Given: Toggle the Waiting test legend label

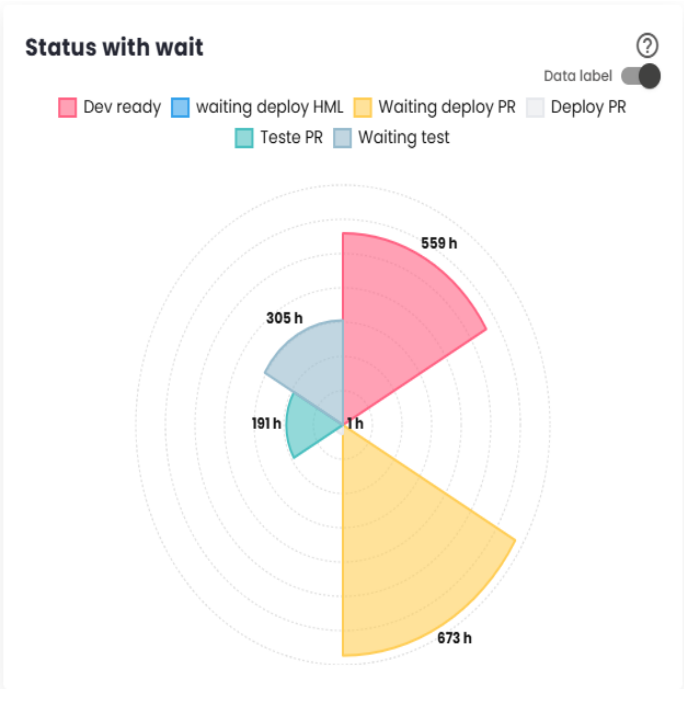Looking at the screenshot, I should (x=404, y=138).
